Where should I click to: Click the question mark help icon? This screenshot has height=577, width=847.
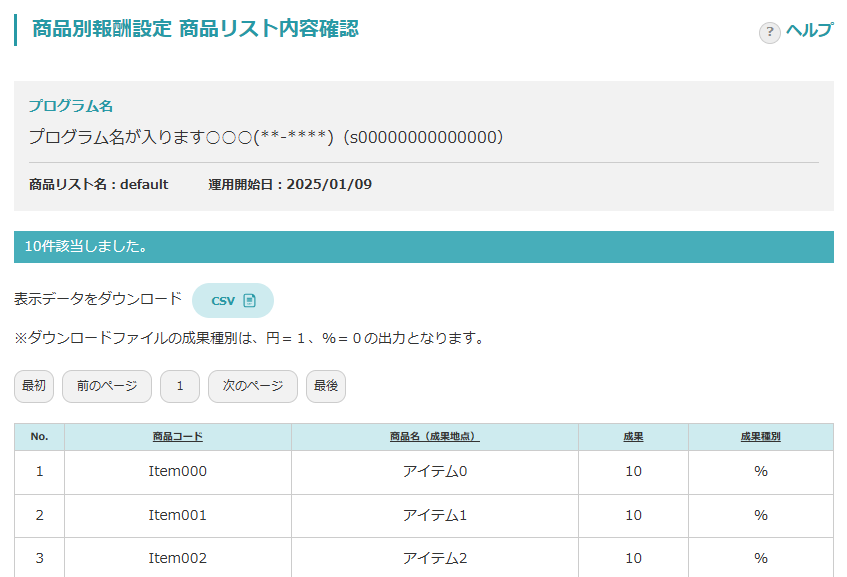coord(769,32)
